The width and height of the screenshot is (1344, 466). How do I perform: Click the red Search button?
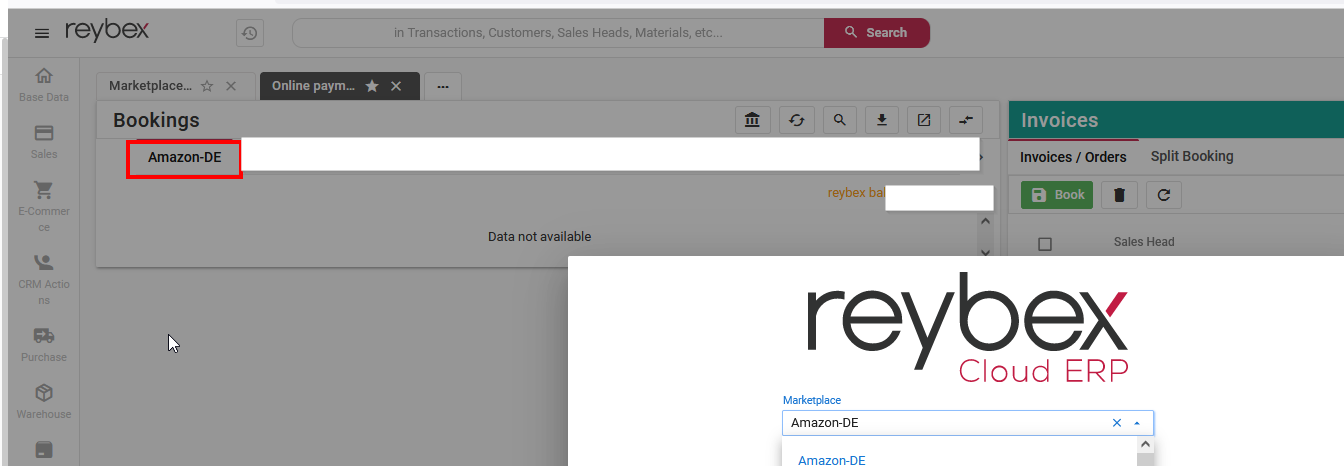coord(876,33)
